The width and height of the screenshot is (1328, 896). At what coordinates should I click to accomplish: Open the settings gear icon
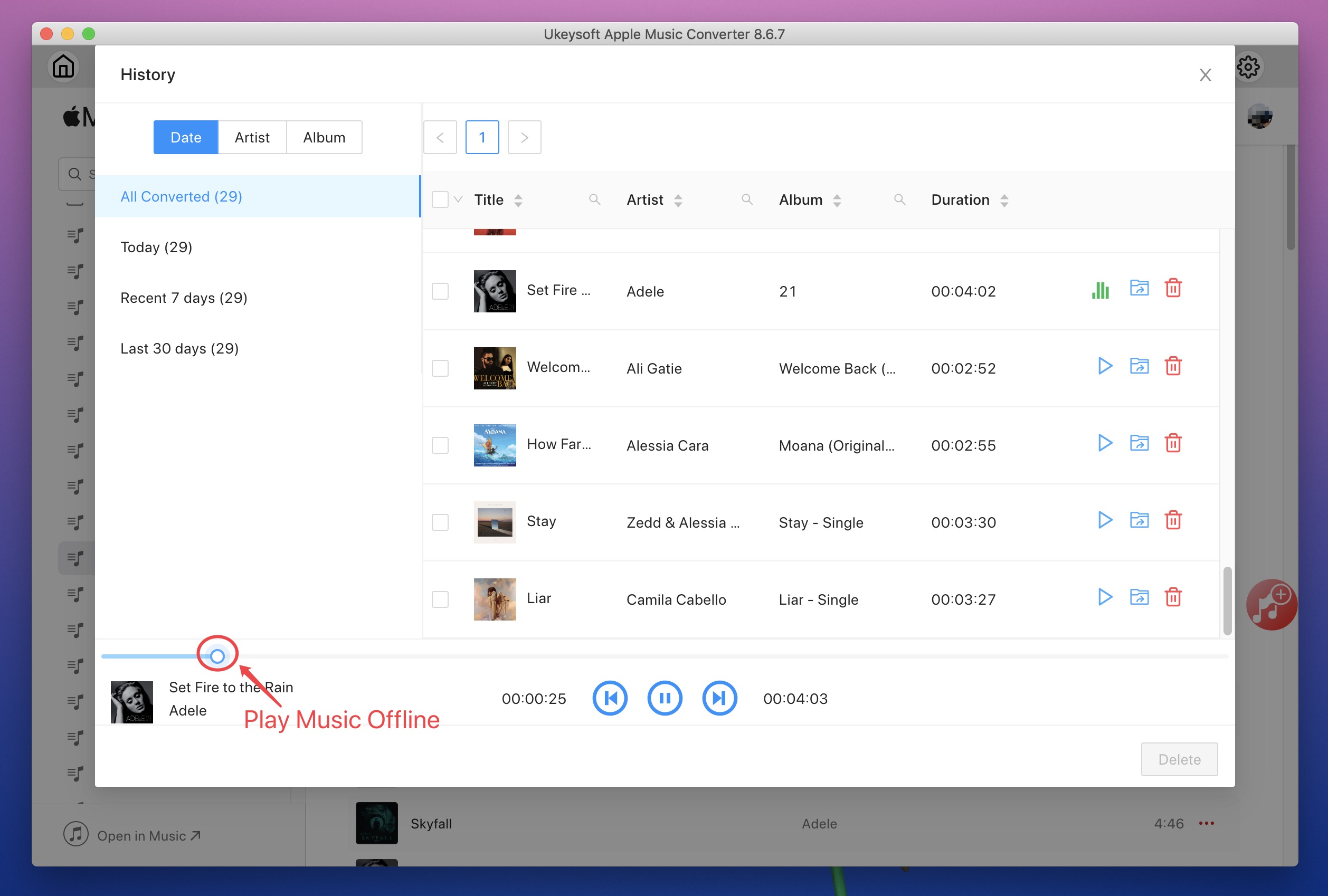point(1249,67)
